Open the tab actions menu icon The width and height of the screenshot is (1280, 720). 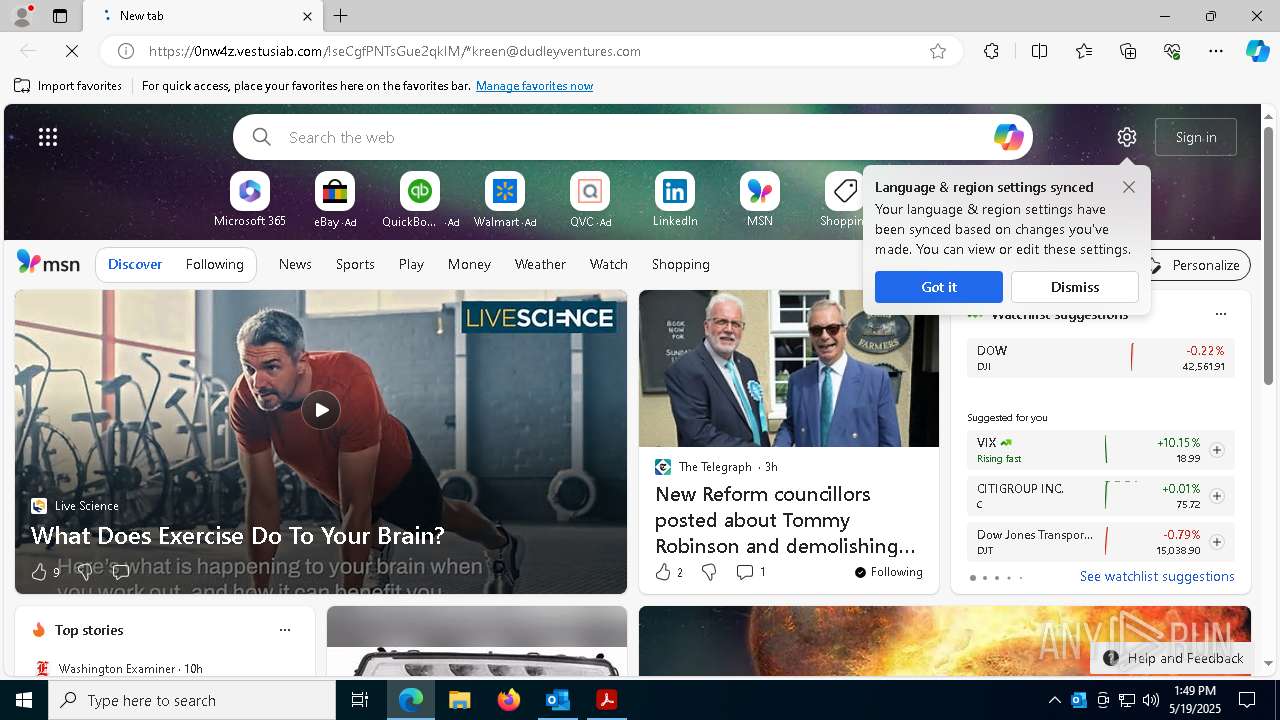click(x=60, y=16)
